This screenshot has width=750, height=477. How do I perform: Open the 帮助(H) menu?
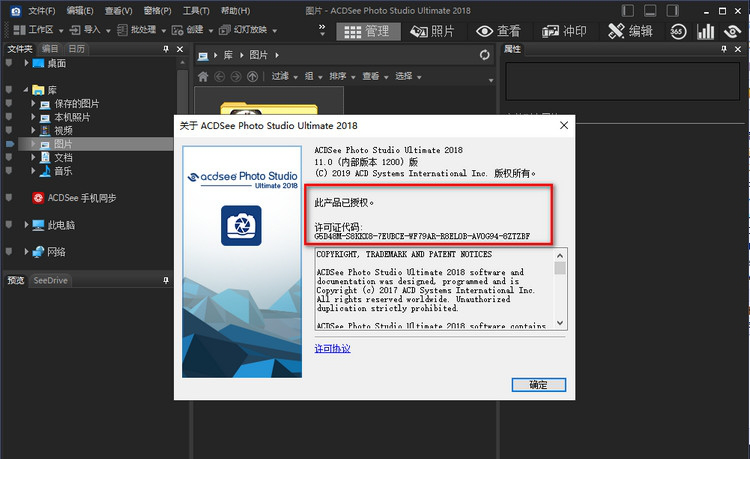(x=235, y=11)
